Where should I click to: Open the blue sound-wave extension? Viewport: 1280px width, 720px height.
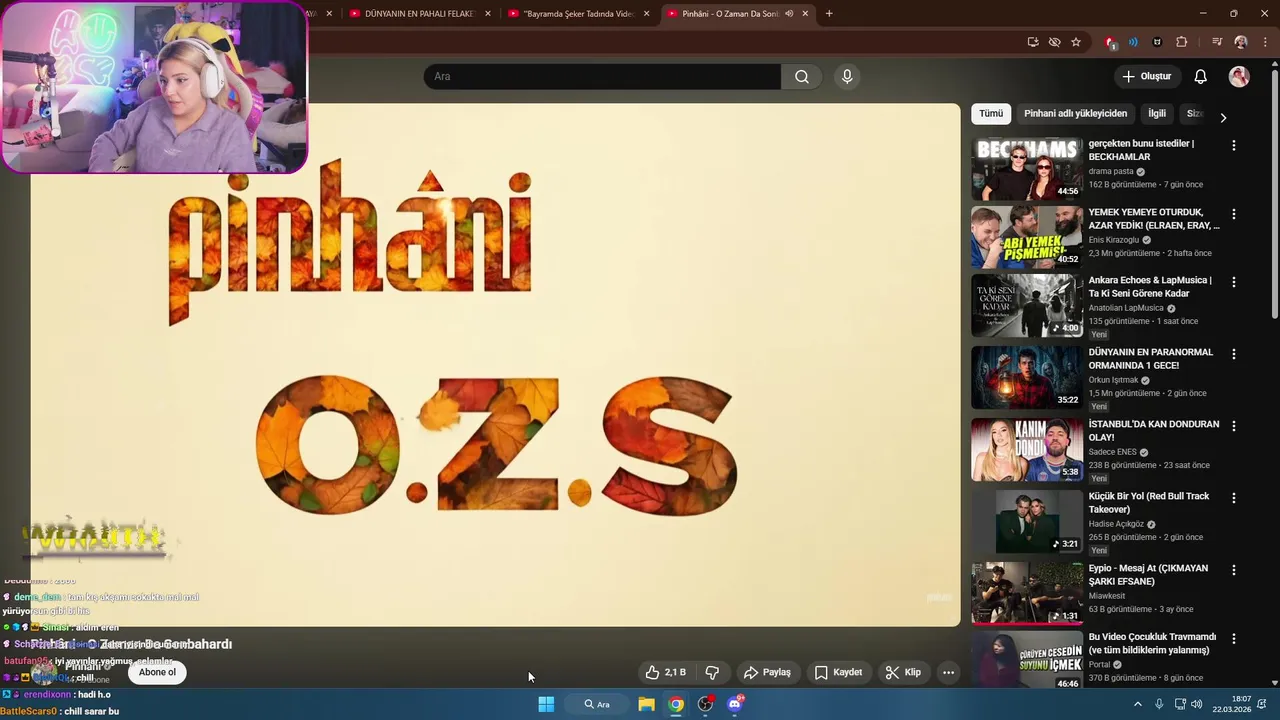tap(1133, 42)
